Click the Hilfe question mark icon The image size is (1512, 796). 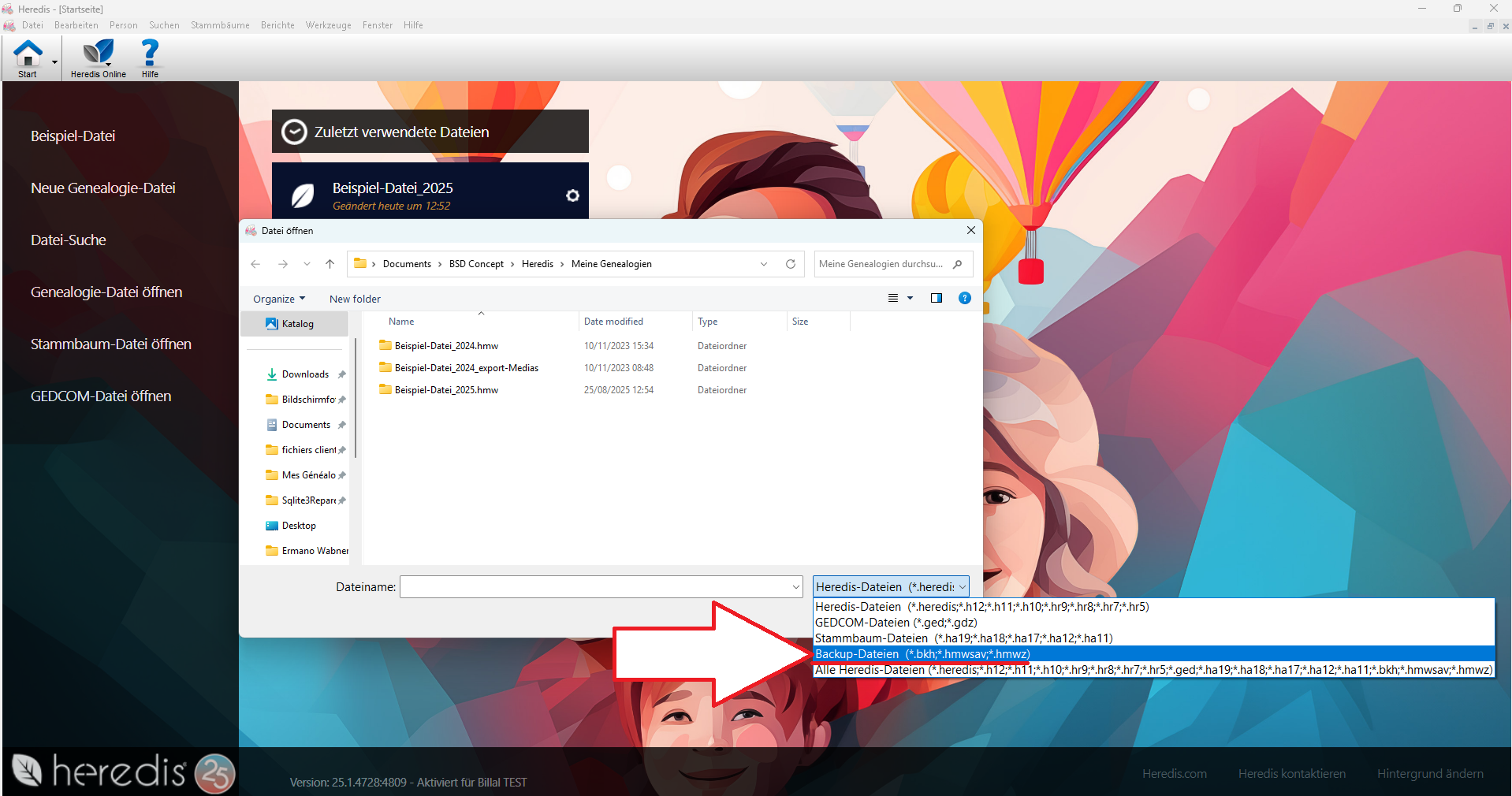150,54
